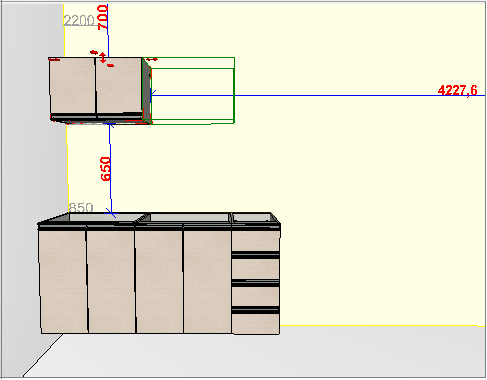Select the second drawer front from top
Viewport: 487px width, 380px height.
click(x=256, y=269)
